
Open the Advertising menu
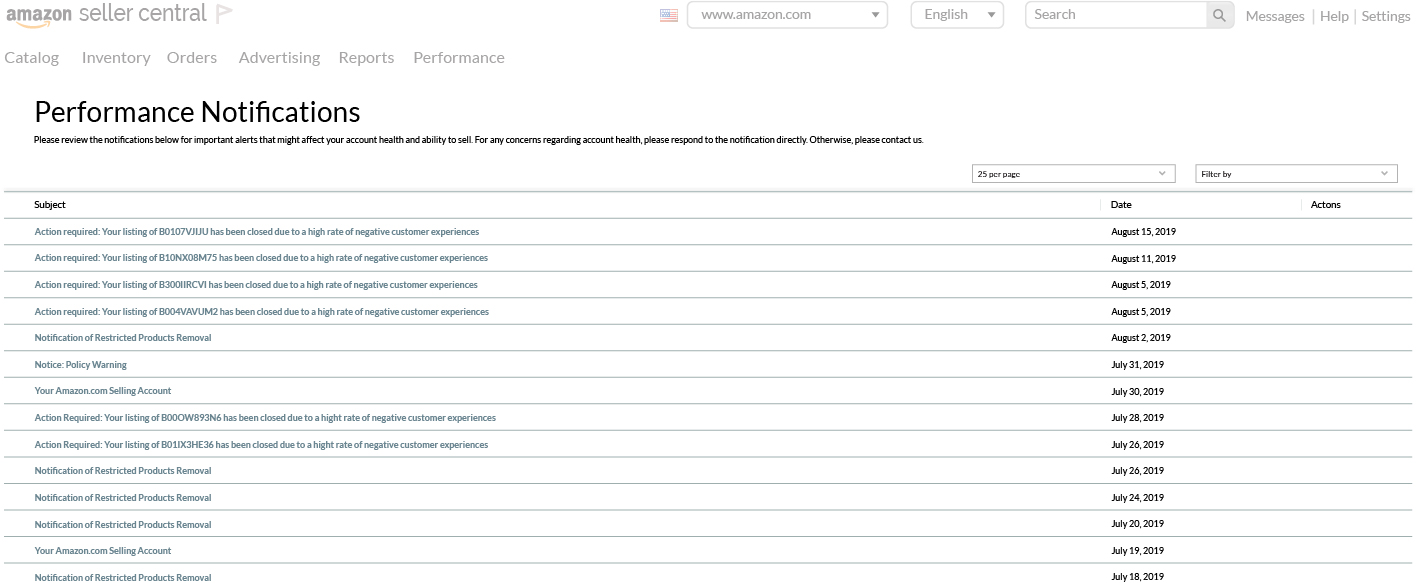click(x=278, y=57)
